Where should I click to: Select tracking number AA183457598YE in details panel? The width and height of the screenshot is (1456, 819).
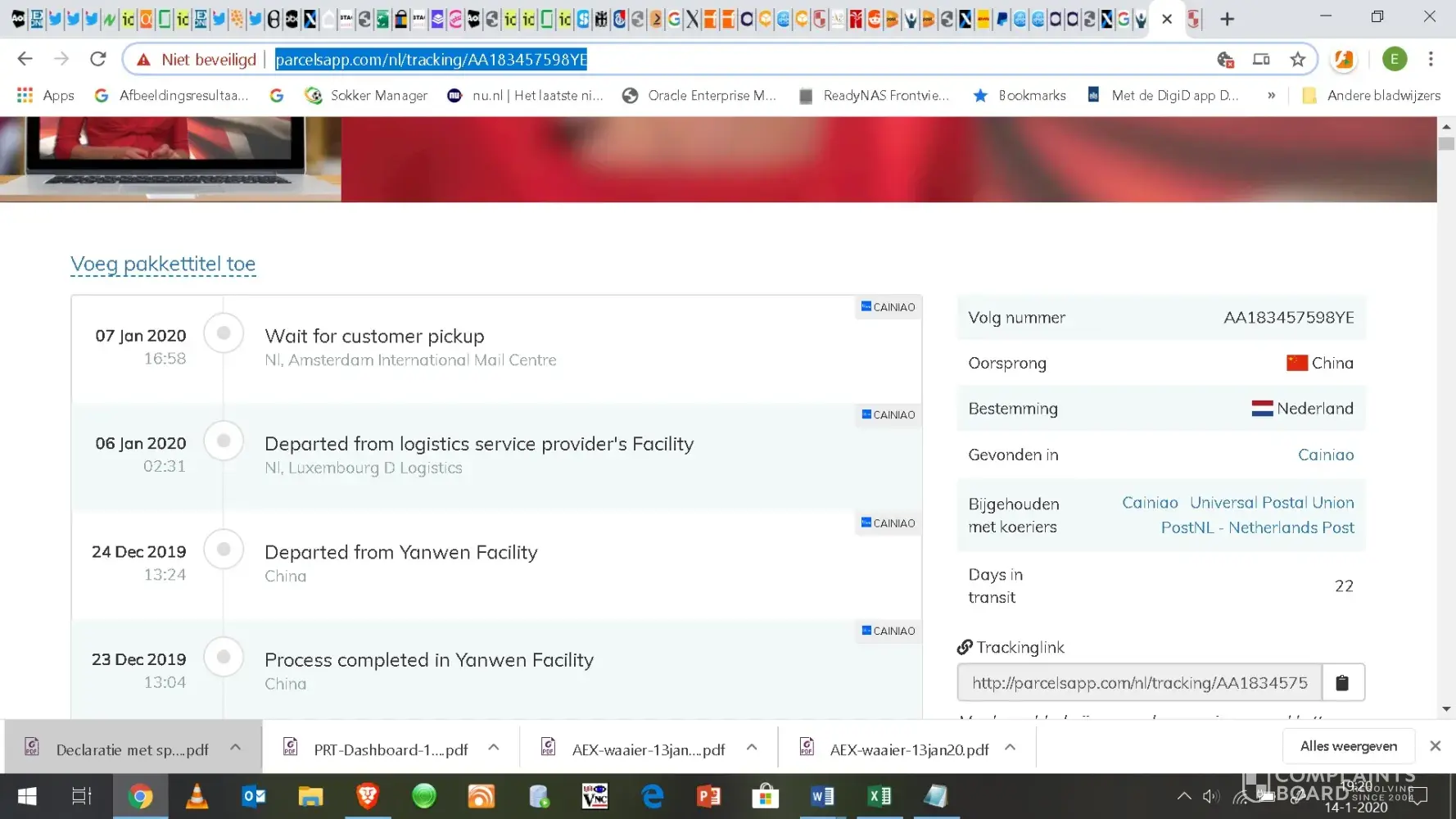1289,318
